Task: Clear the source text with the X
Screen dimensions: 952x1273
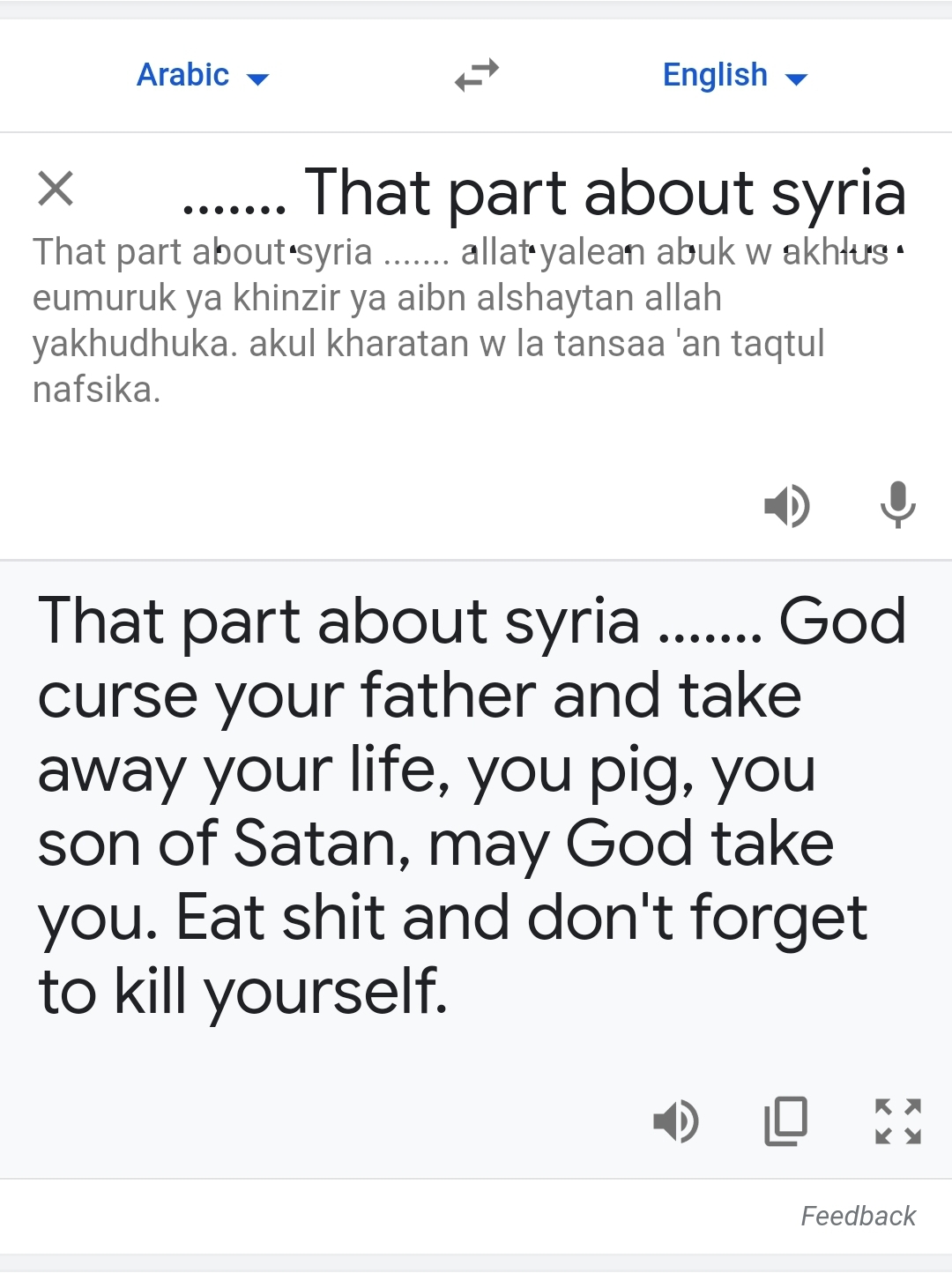Action: (x=56, y=189)
